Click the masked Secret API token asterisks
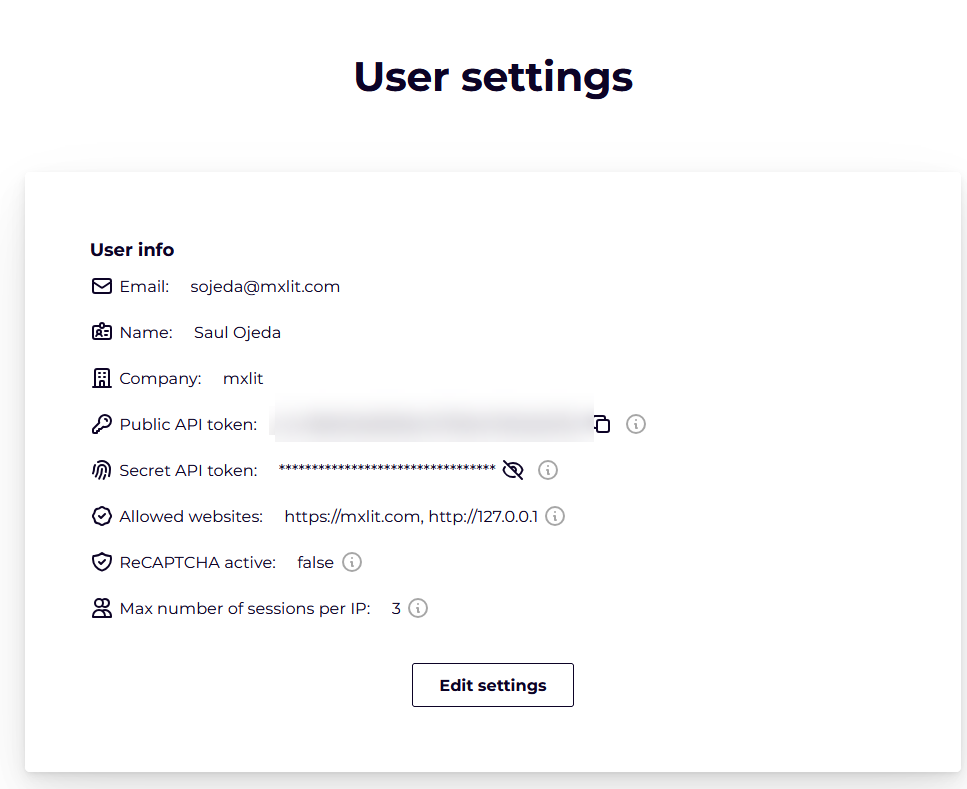The image size is (967, 789). (386, 469)
